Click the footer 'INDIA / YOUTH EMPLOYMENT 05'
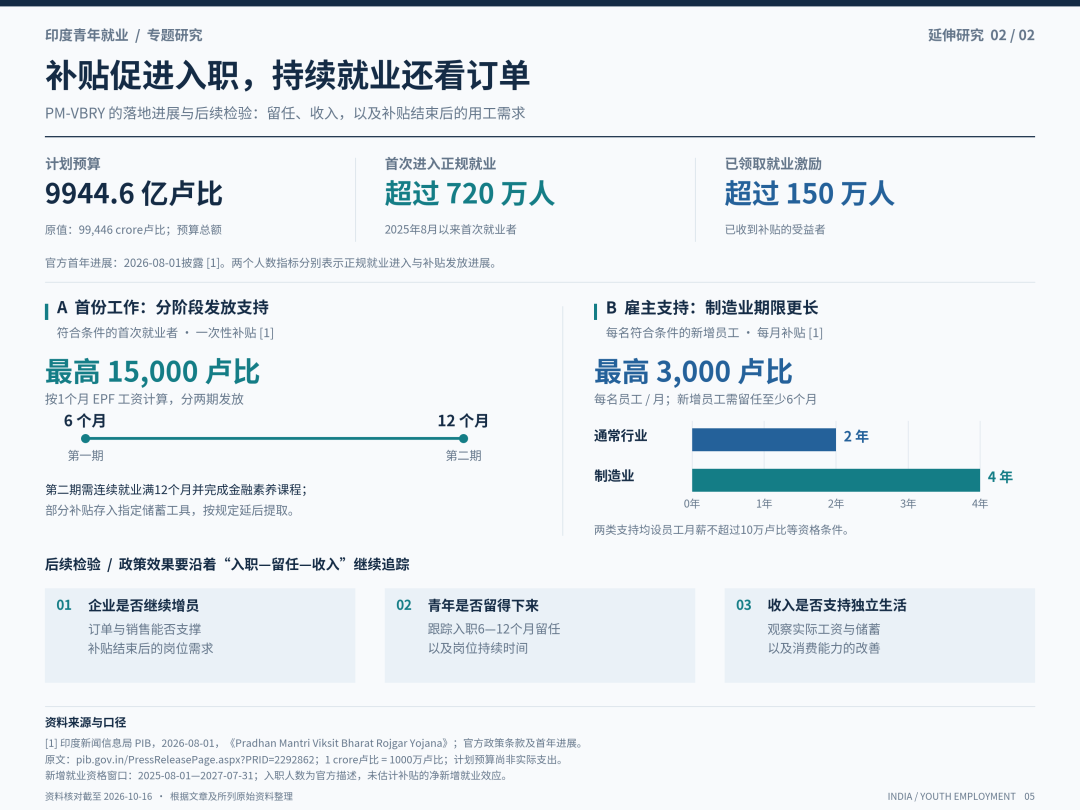 pos(961,796)
